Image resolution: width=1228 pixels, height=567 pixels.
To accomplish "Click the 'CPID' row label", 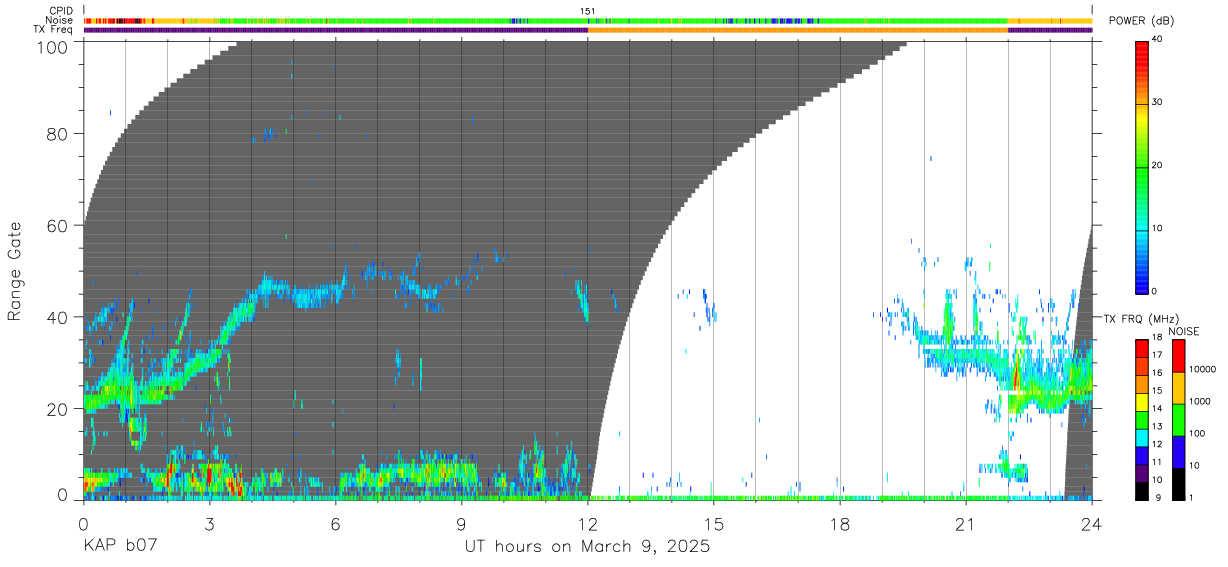I will 62,11.
